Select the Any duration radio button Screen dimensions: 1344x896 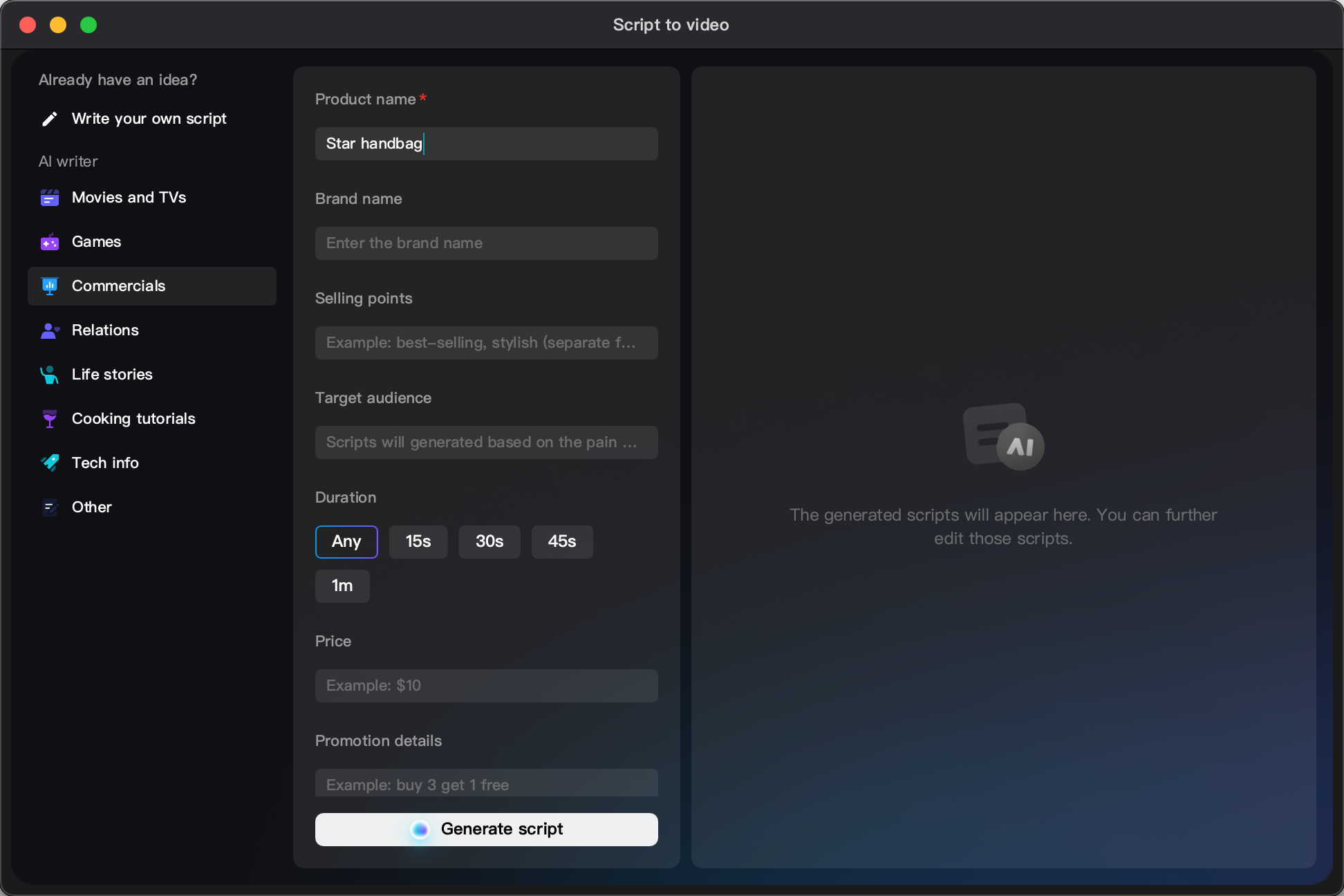coord(346,541)
